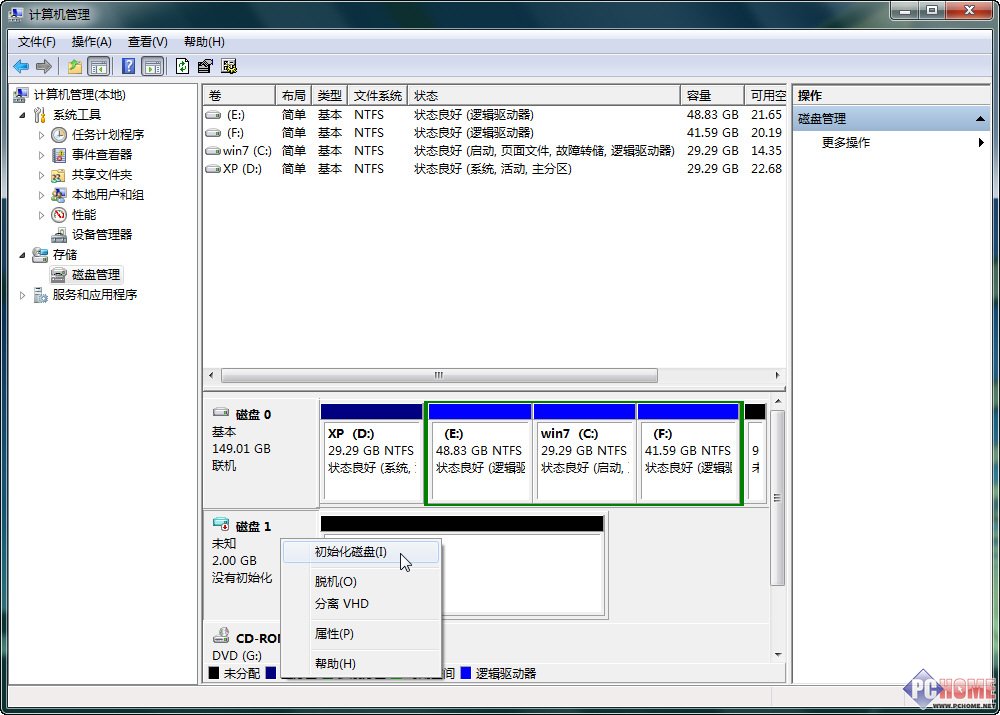Collapse the 磁盘管理 actions section arrow

click(x=980, y=119)
